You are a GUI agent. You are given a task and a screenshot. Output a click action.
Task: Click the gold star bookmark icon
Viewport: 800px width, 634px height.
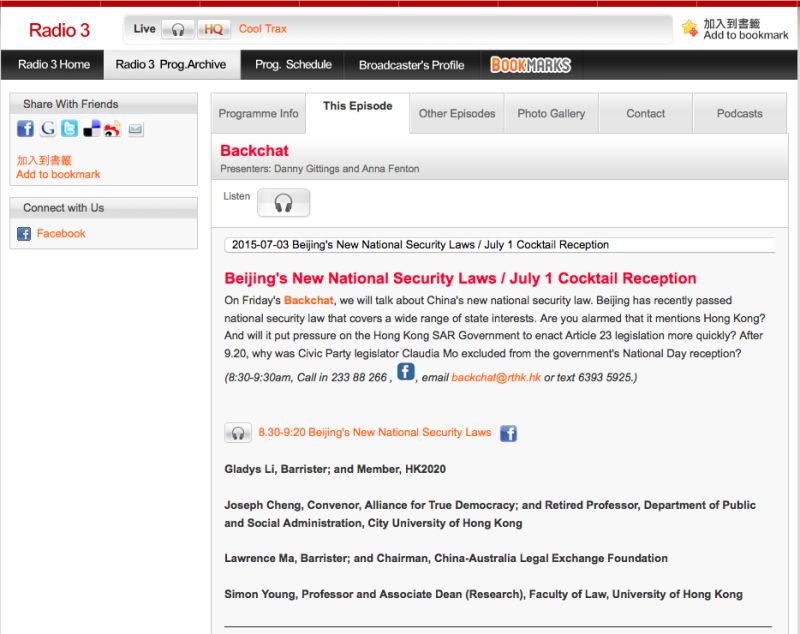pyautogui.click(x=689, y=28)
